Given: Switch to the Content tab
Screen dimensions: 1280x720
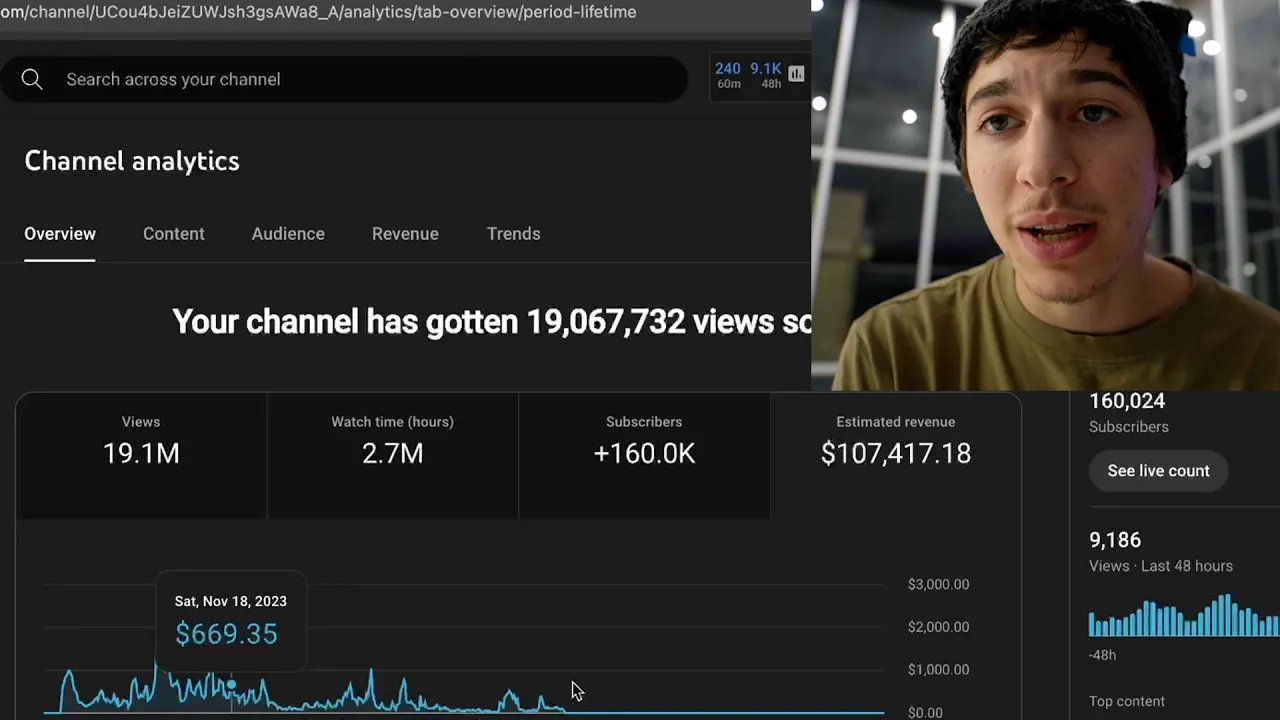Looking at the screenshot, I should point(174,234).
